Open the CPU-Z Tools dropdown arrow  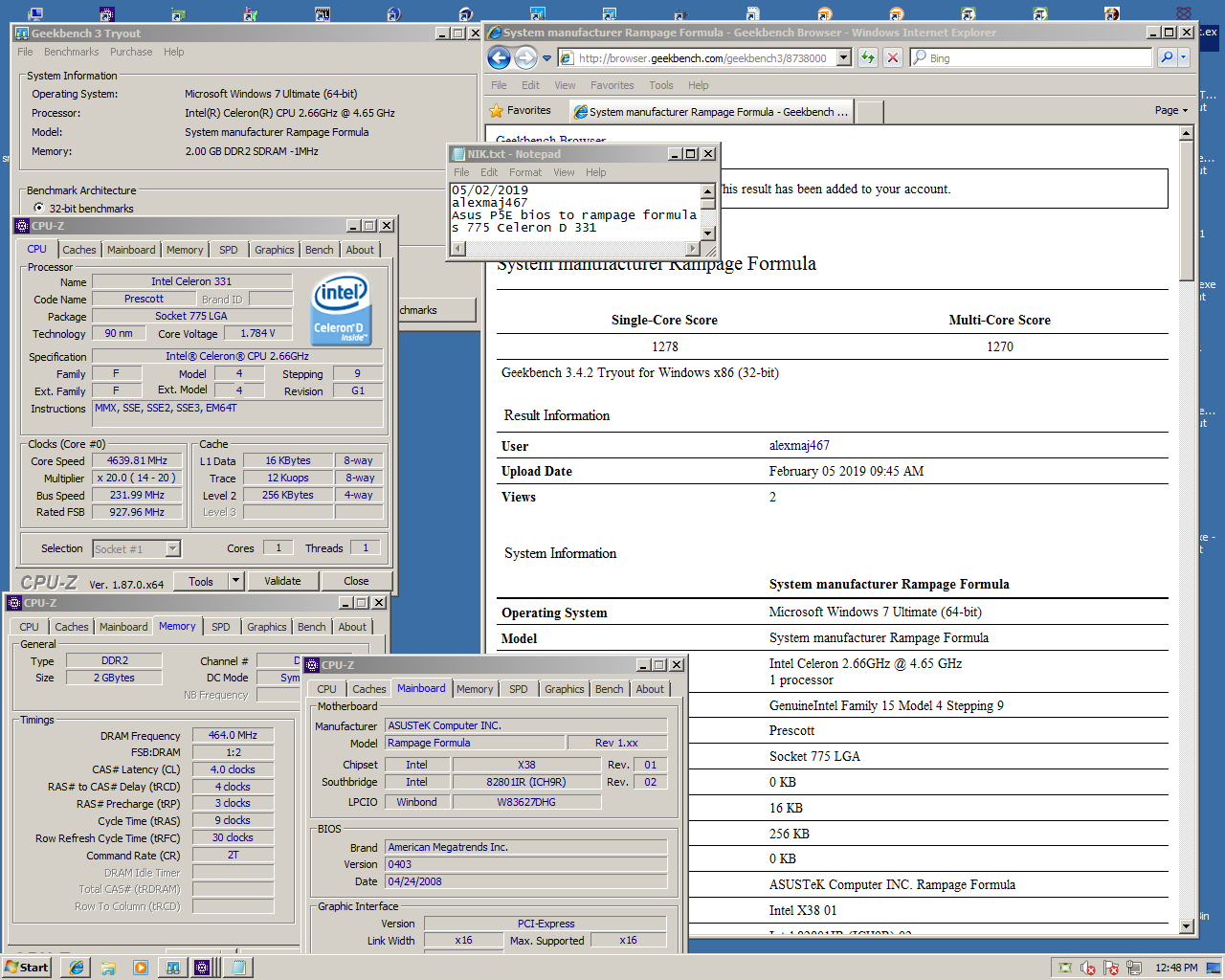coord(235,581)
